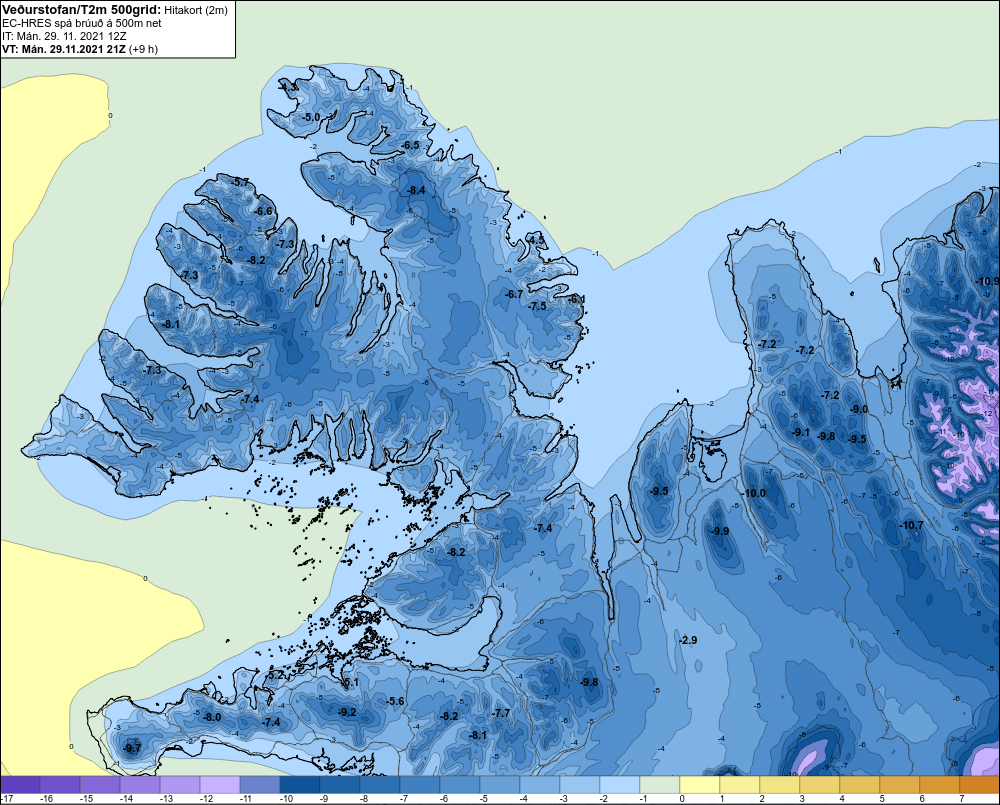Click the '-5.0' temperature value on map
The width and height of the screenshot is (1000, 805).
click(x=311, y=117)
